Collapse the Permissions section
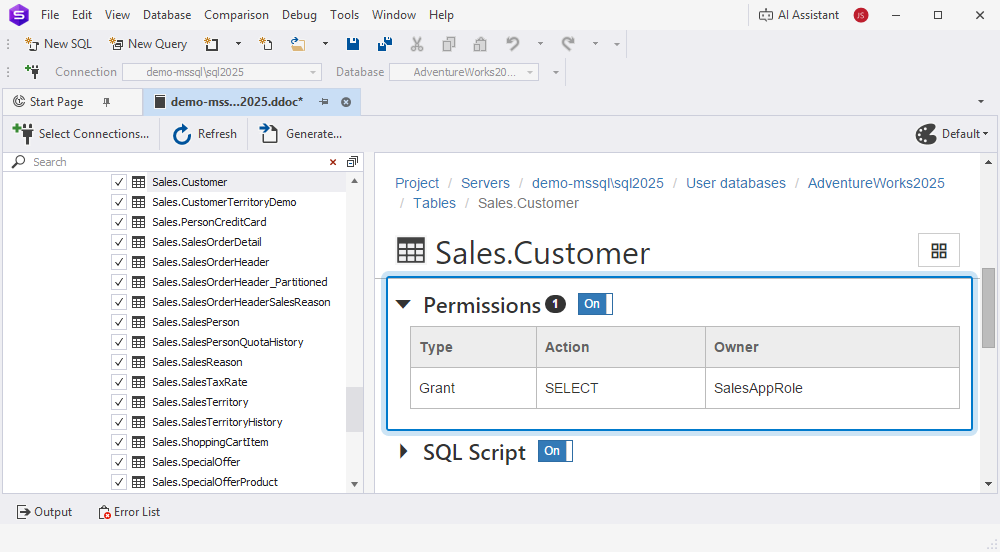The image size is (1000, 552). pyautogui.click(x=403, y=305)
